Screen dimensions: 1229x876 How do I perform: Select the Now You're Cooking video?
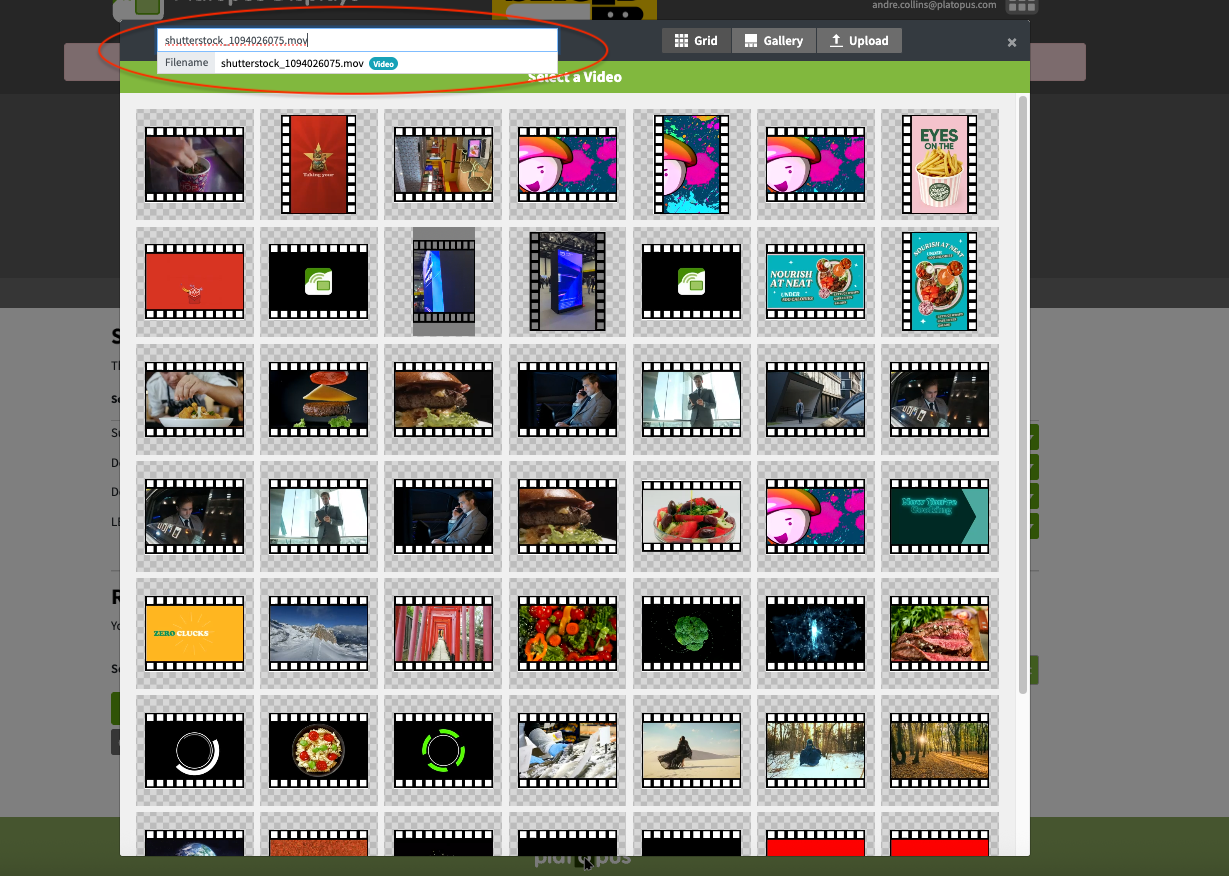click(x=939, y=518)
